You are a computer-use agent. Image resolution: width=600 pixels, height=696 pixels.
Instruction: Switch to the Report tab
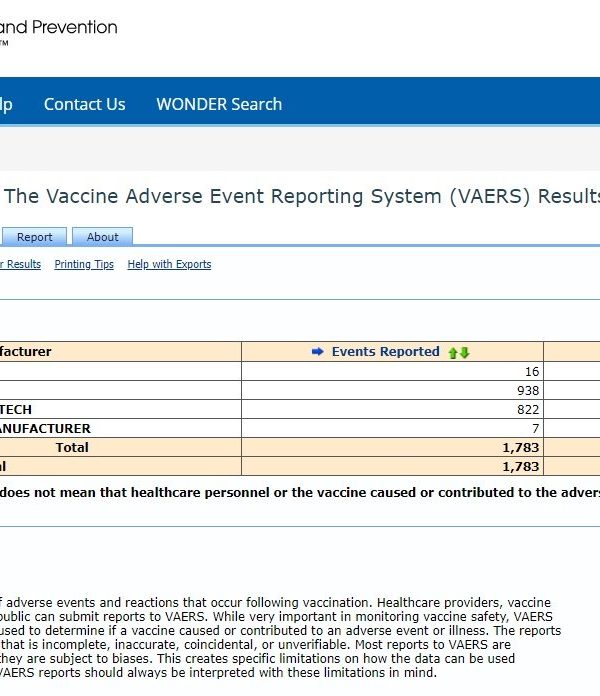[x=34, y=237]
